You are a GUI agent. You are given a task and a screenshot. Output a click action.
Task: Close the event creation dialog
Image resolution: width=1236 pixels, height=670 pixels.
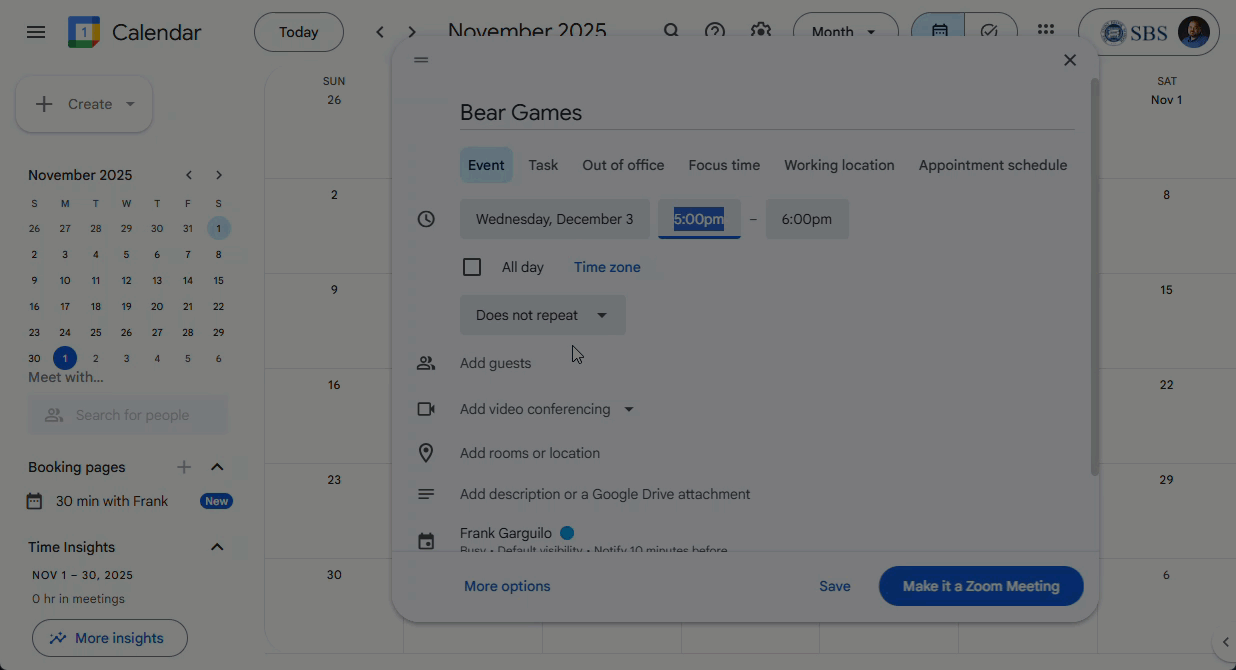[1070, 60]
